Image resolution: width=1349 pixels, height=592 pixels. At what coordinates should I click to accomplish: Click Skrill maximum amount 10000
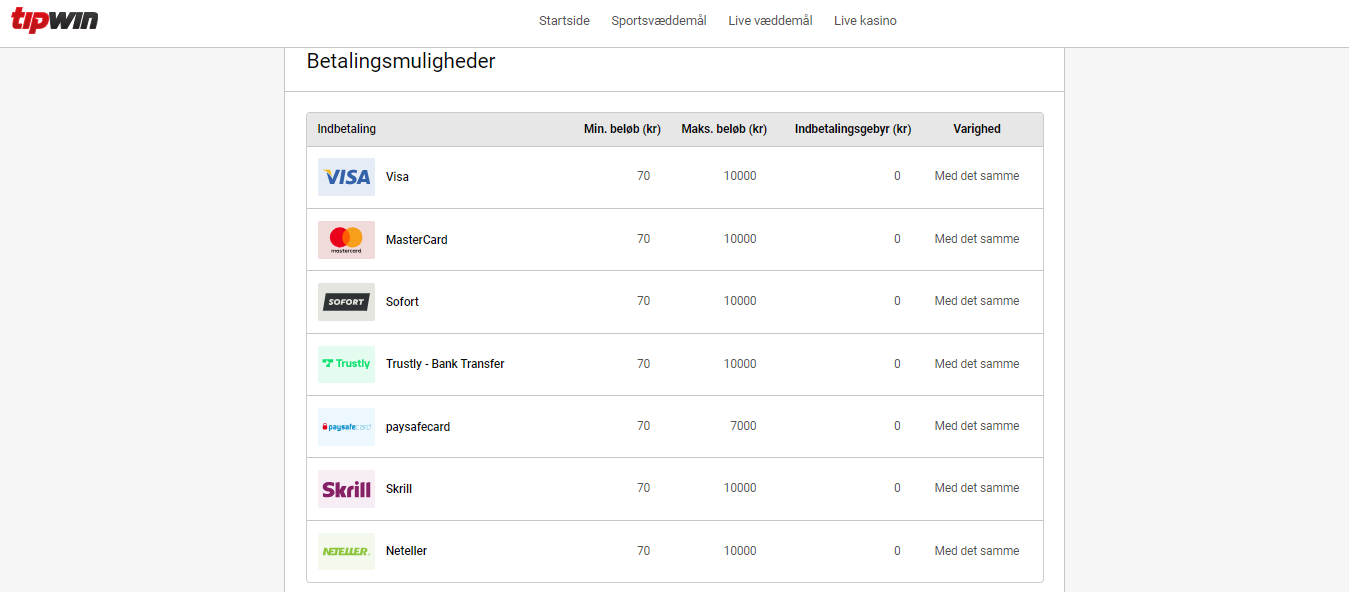tap(740, 488)
